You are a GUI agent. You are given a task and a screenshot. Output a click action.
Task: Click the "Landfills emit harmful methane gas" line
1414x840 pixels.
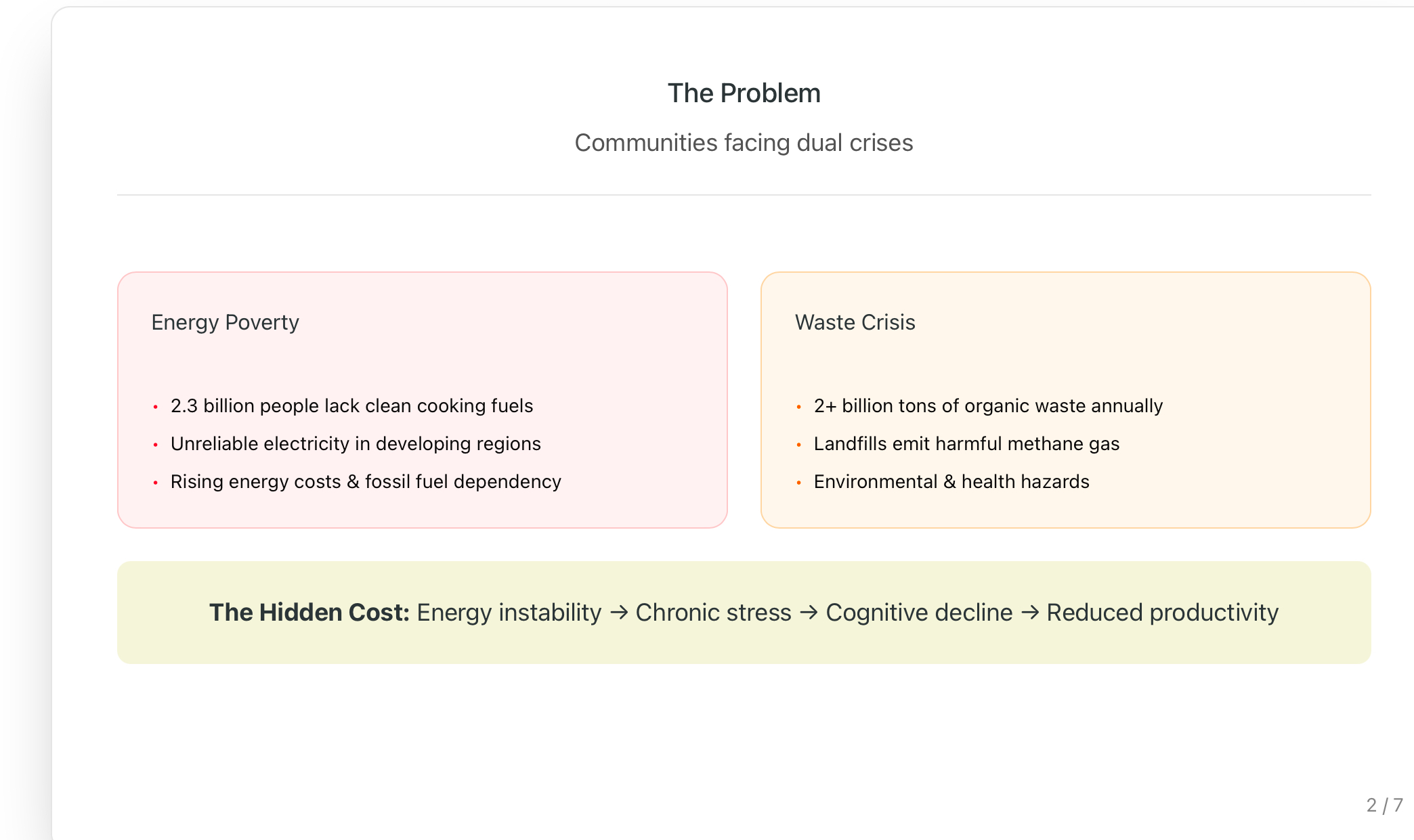(966, 443)
